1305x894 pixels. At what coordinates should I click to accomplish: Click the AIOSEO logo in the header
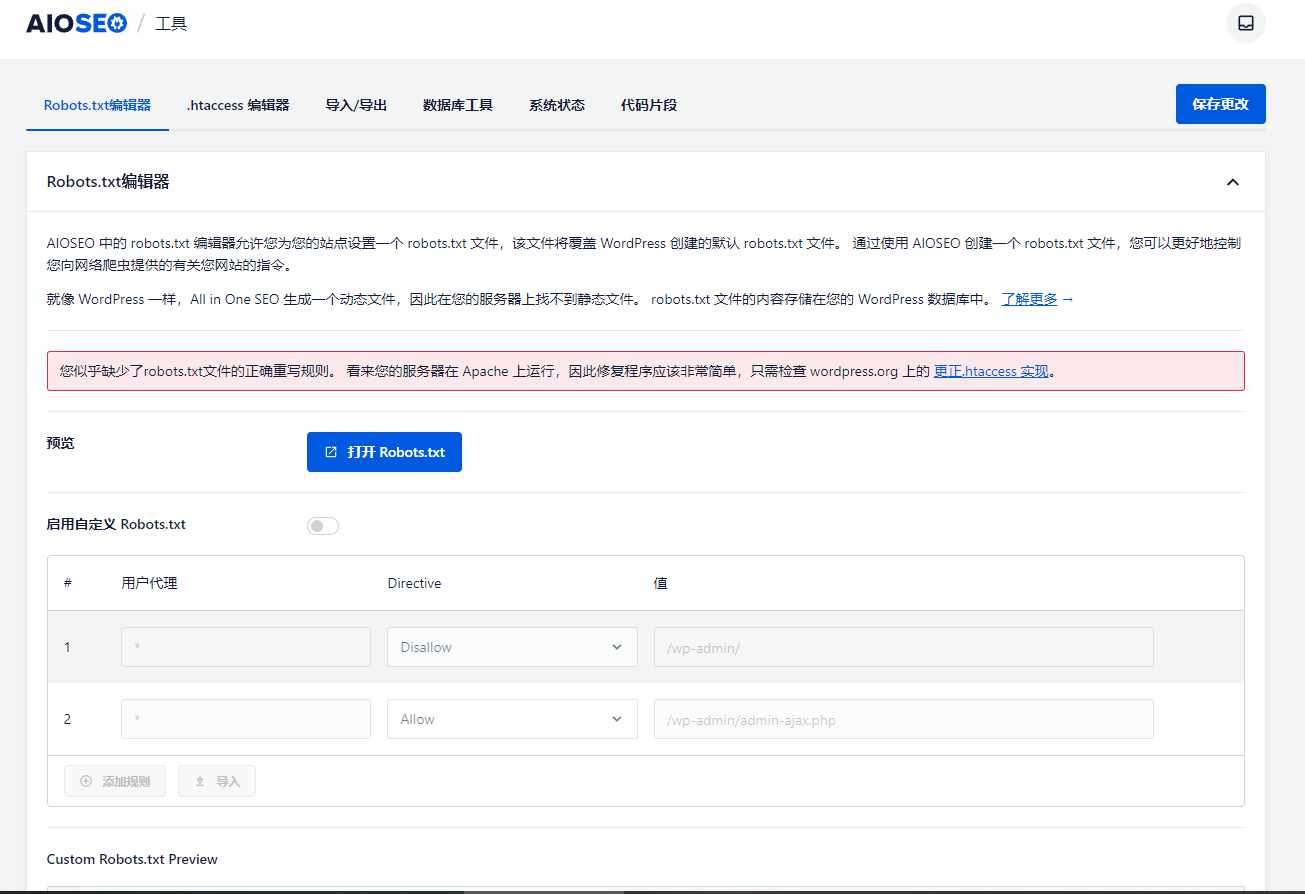[75, 22]
